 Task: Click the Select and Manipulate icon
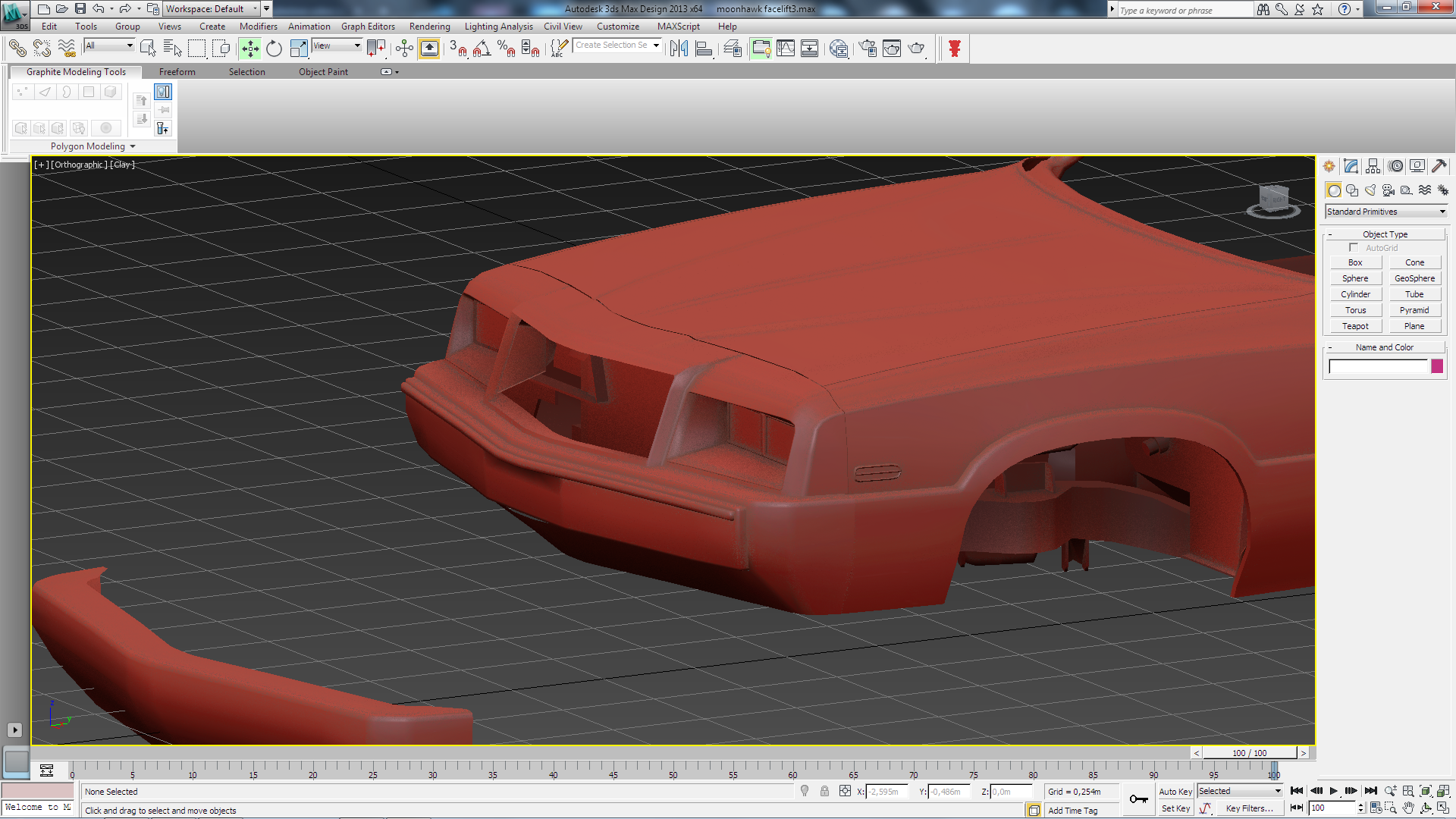click(404, 49)
